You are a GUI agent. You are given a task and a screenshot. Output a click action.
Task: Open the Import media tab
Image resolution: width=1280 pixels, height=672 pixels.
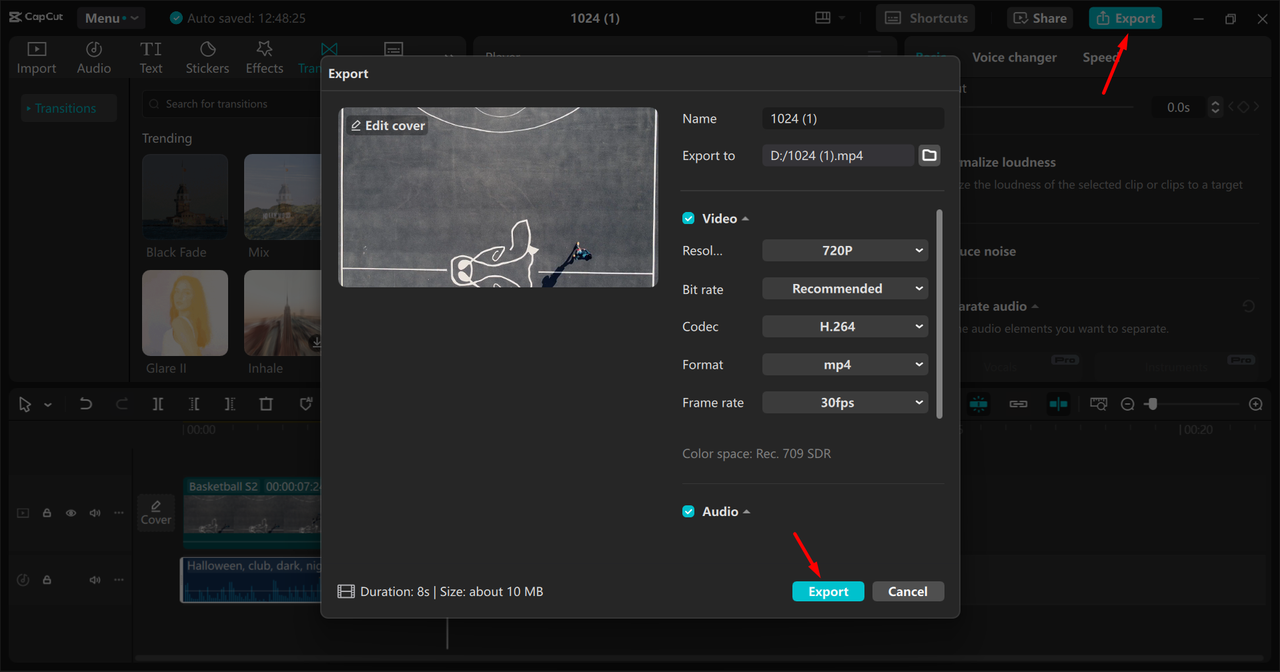tap(36, 58)
